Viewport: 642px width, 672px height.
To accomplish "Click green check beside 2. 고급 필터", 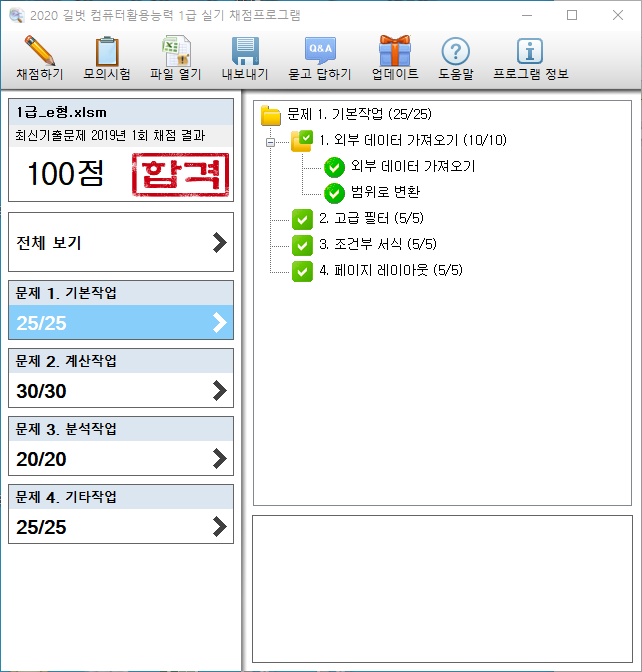I will (302, 219).
